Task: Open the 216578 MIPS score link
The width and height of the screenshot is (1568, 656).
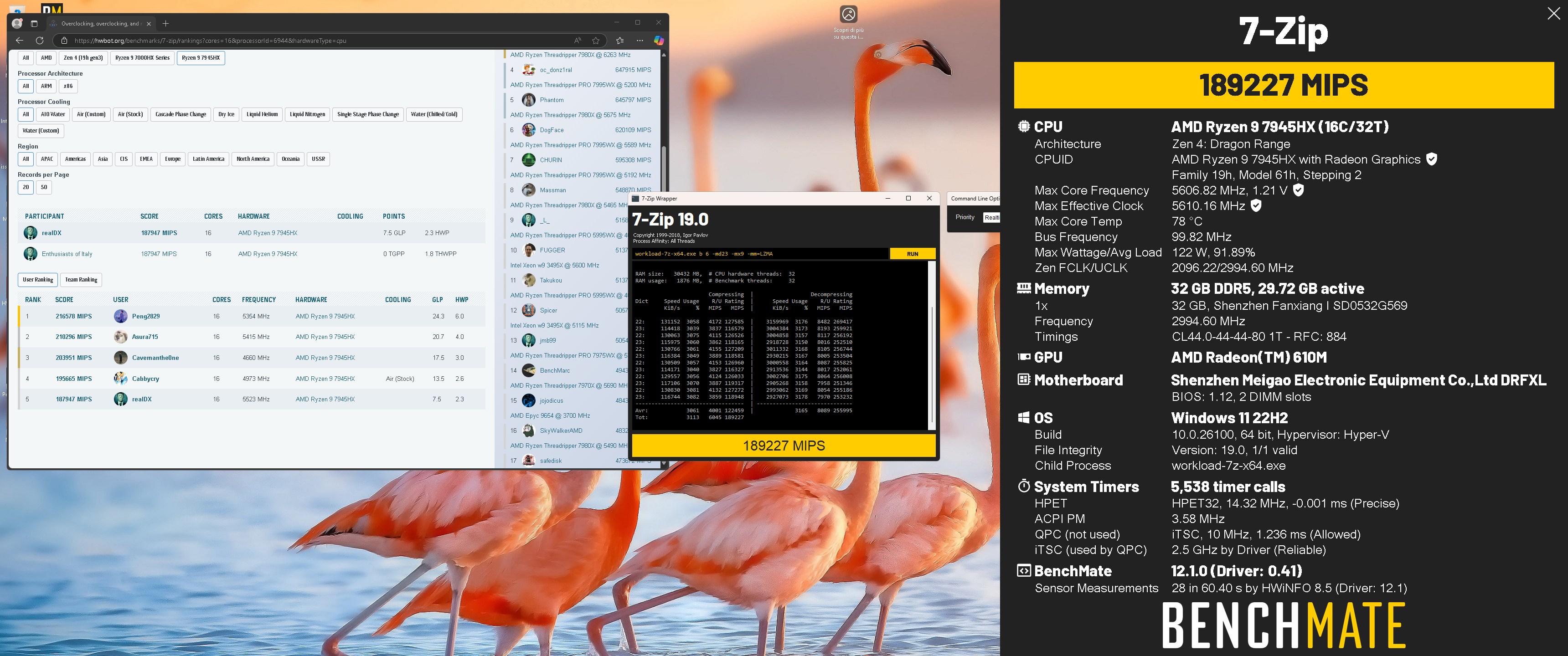Action: click(74, 317)
